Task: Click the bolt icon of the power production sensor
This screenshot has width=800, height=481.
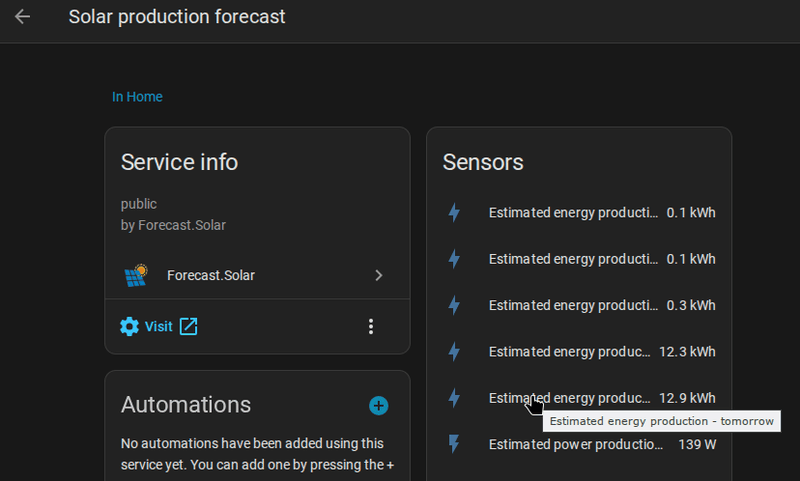Action: 454,444
